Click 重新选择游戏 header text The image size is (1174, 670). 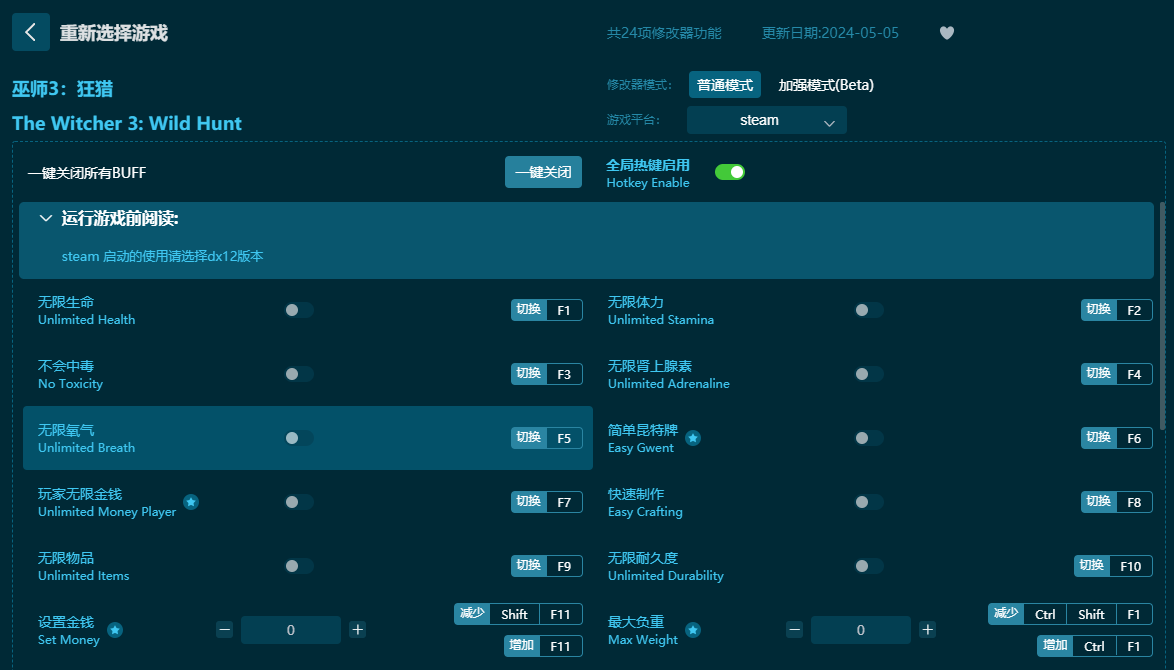tap(114, 33)
